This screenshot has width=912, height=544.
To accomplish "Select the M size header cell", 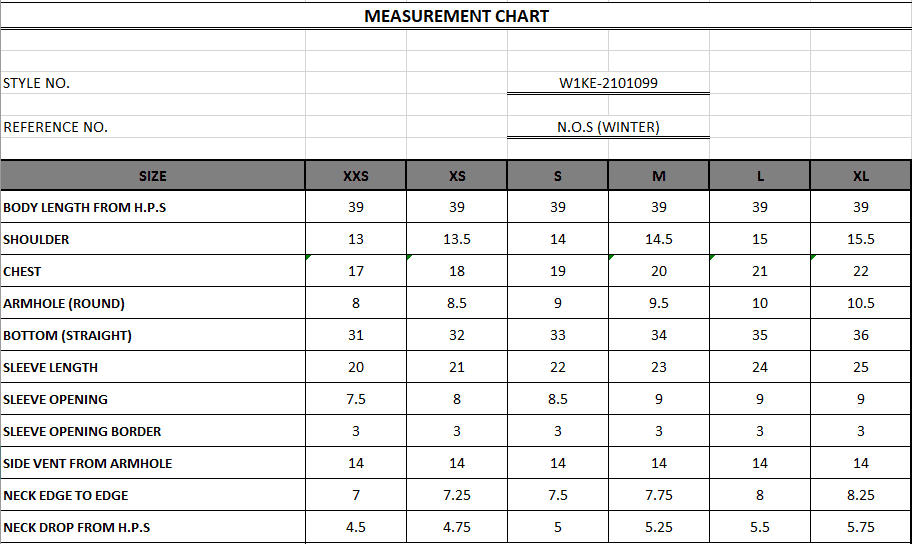I will 659,176.
